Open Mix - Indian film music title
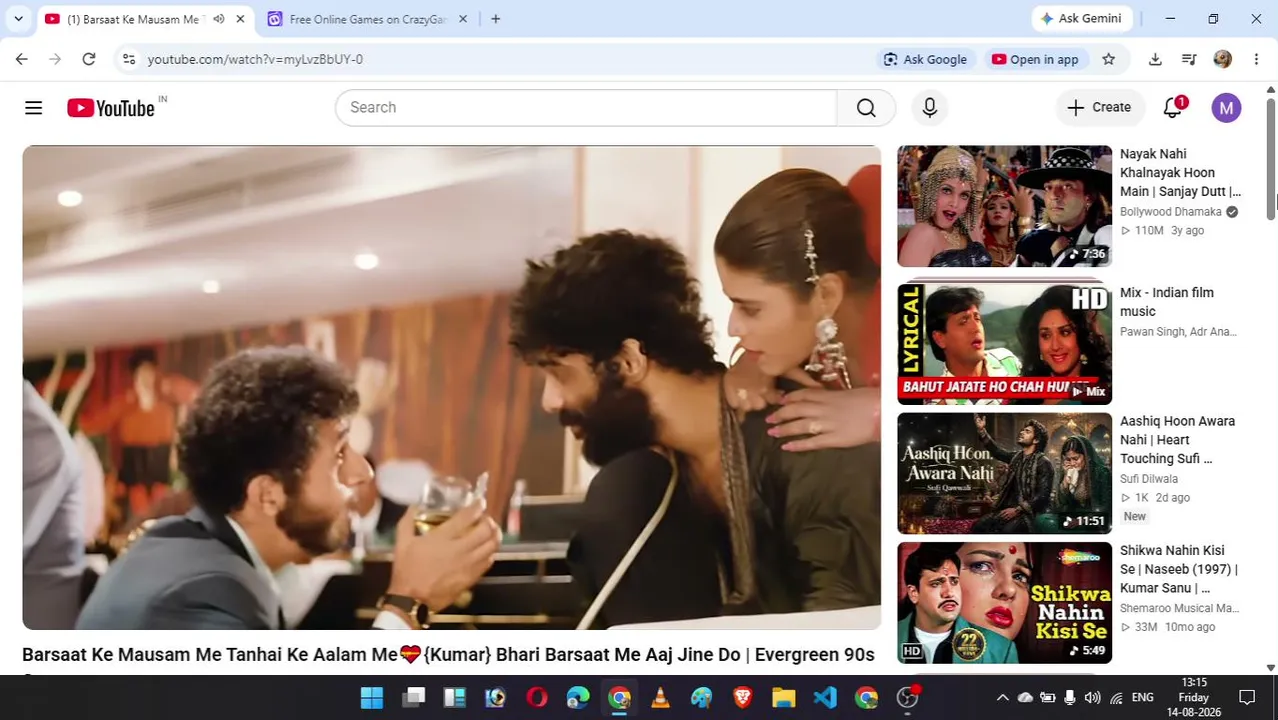The image size is (1278, 720). 1167,302
